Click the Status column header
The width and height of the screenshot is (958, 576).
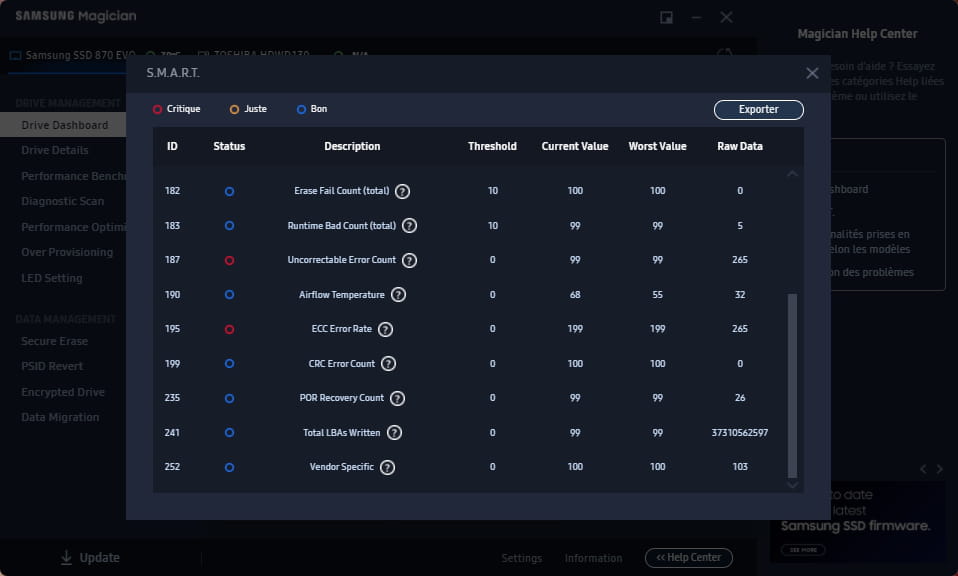click(229, 147)
